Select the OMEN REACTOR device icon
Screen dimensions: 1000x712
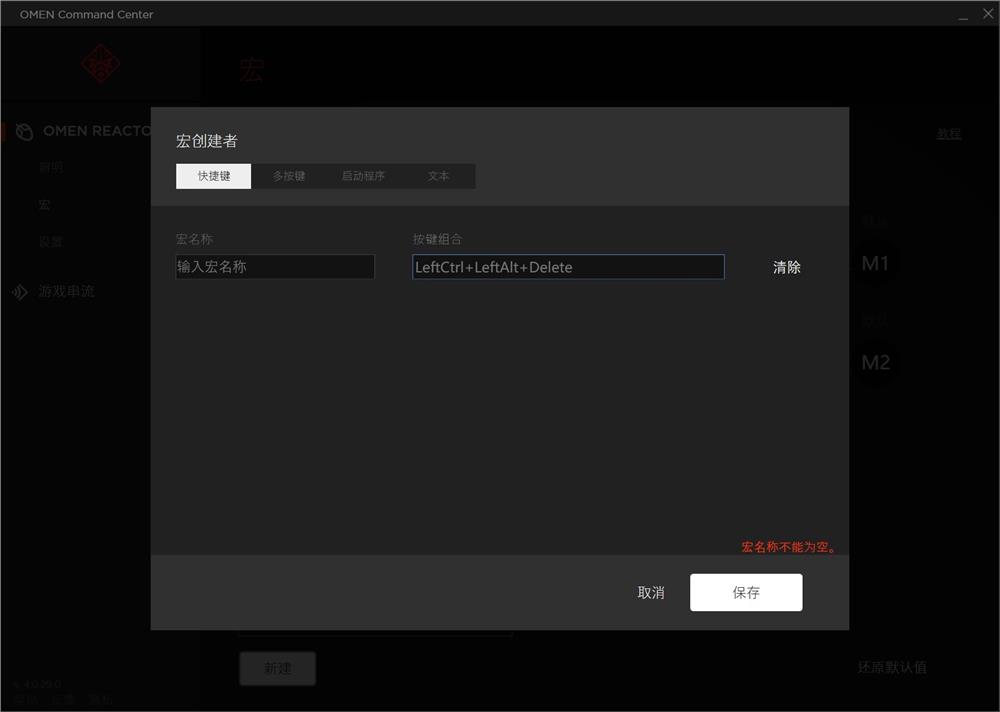23,131
